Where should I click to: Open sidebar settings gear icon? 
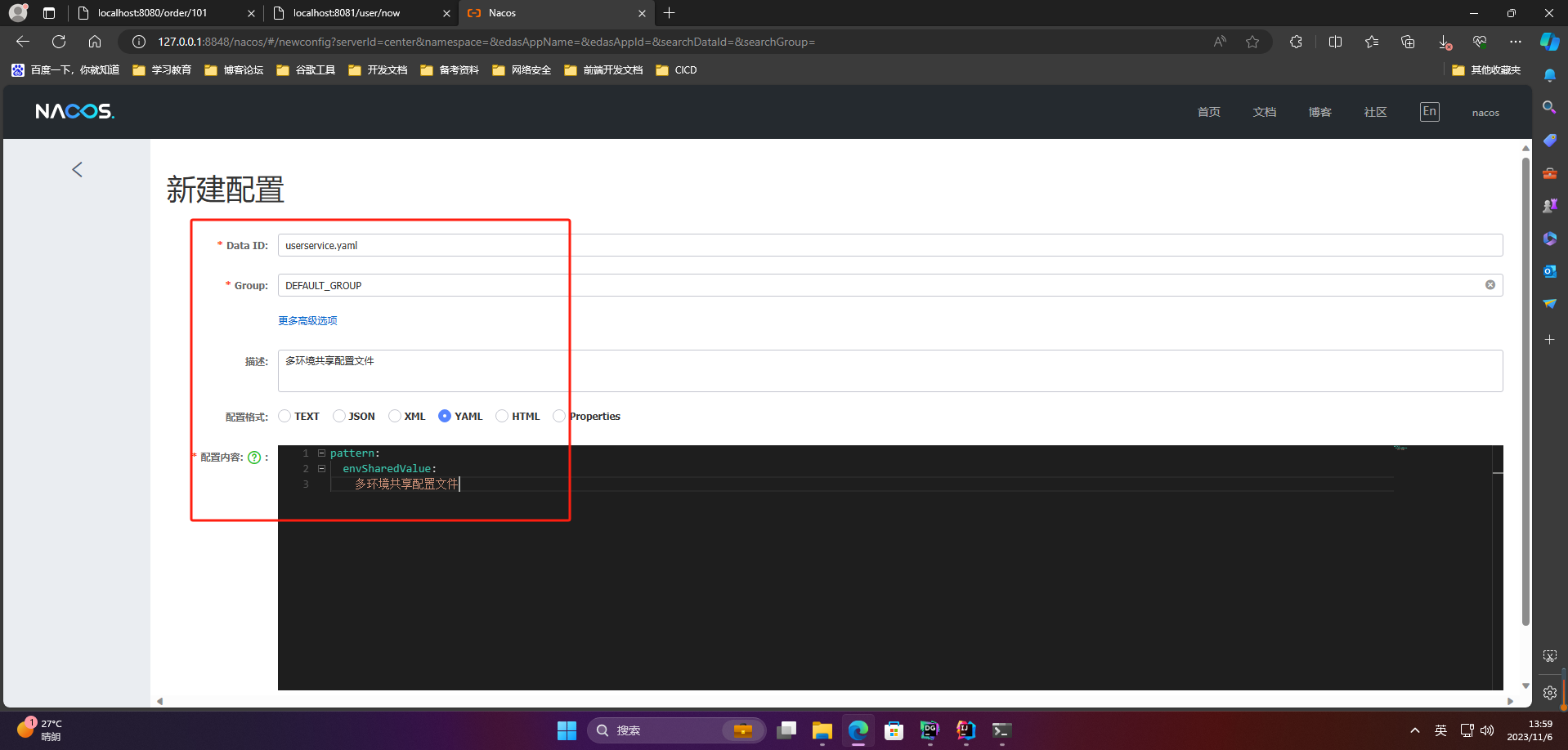(x=1549, y=693)
